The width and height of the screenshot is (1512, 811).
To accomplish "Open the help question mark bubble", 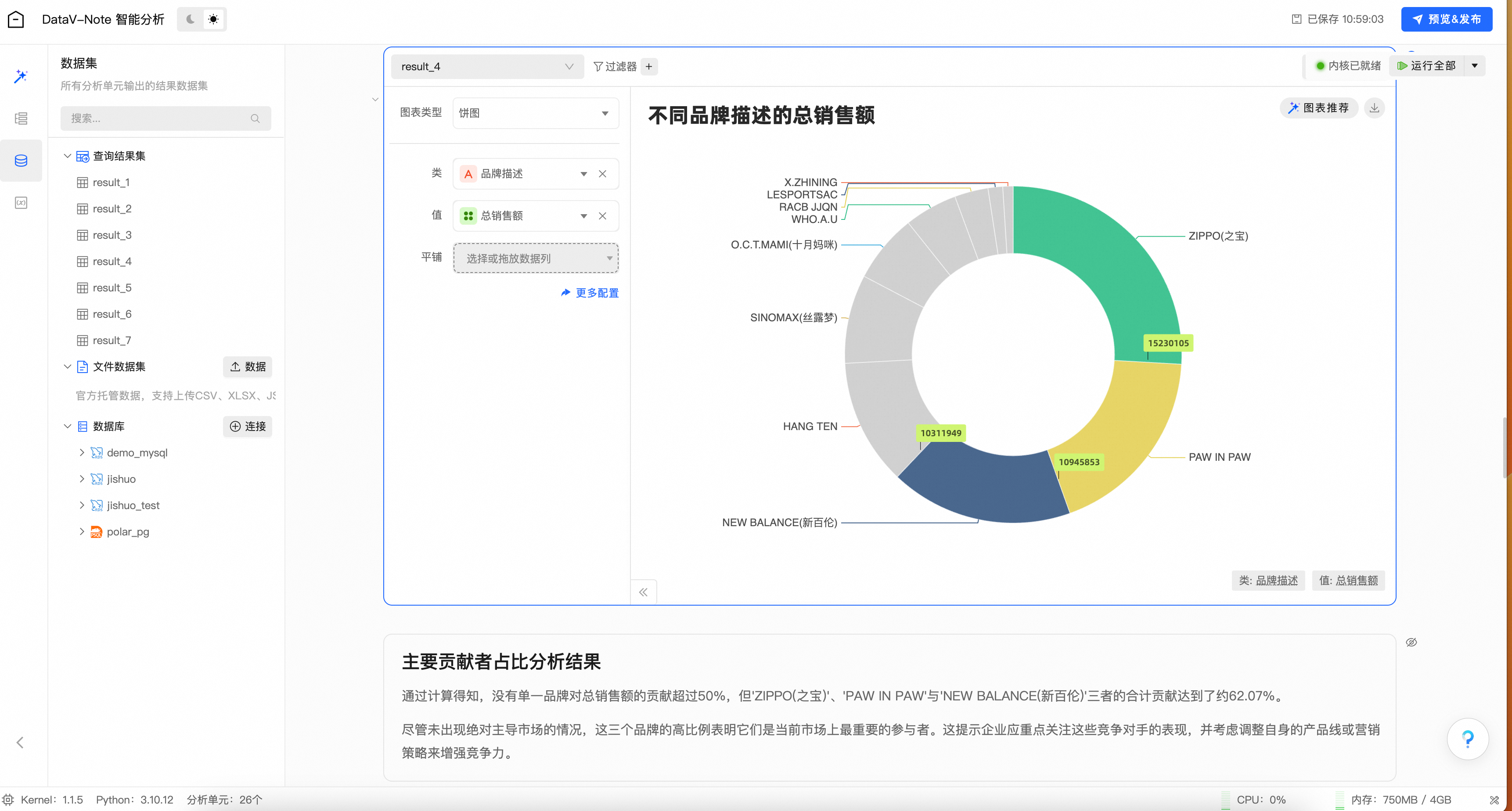I will point(1467,739).
